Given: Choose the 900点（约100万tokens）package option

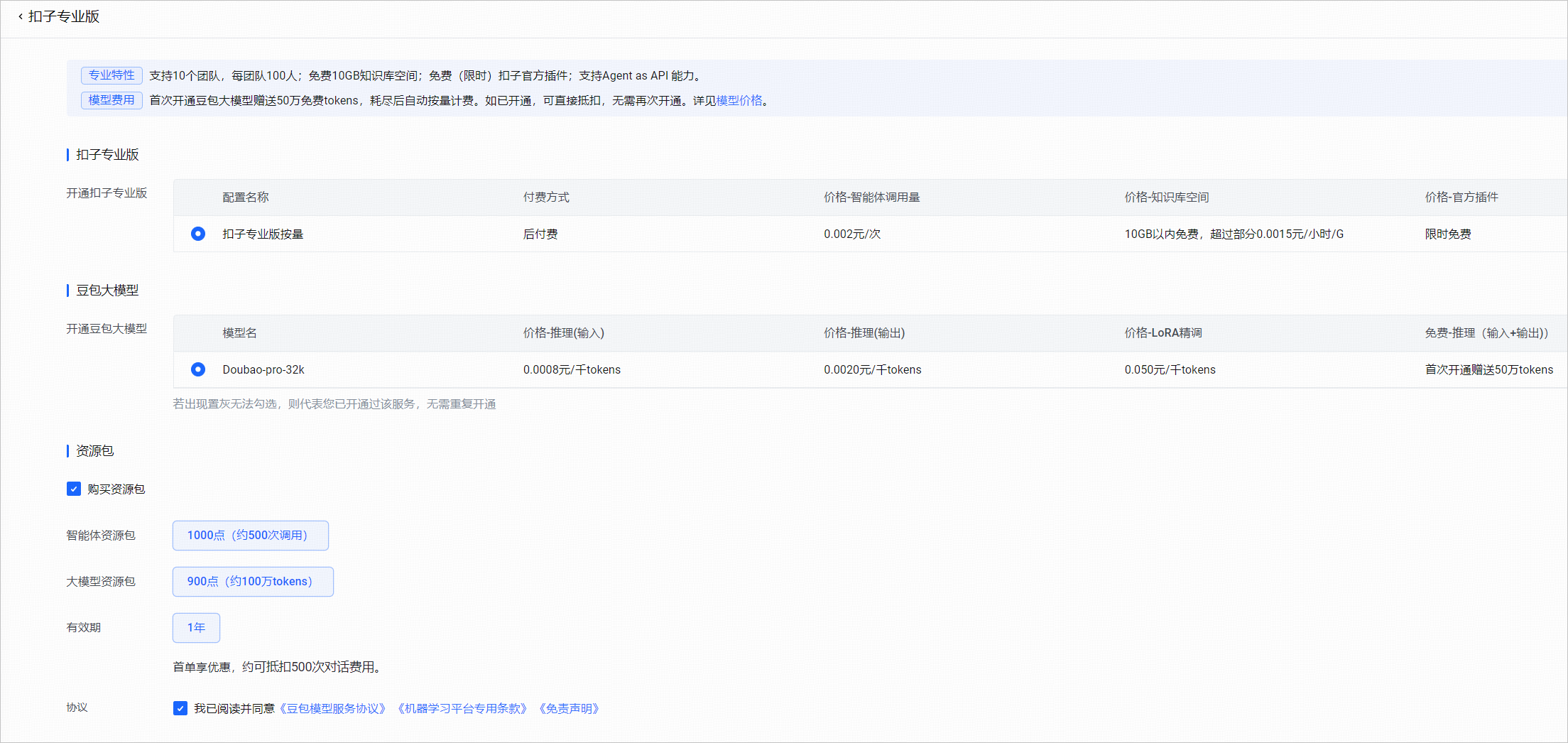Looking at the screenshot, I should pyautogui.click(x=253, y=582).
